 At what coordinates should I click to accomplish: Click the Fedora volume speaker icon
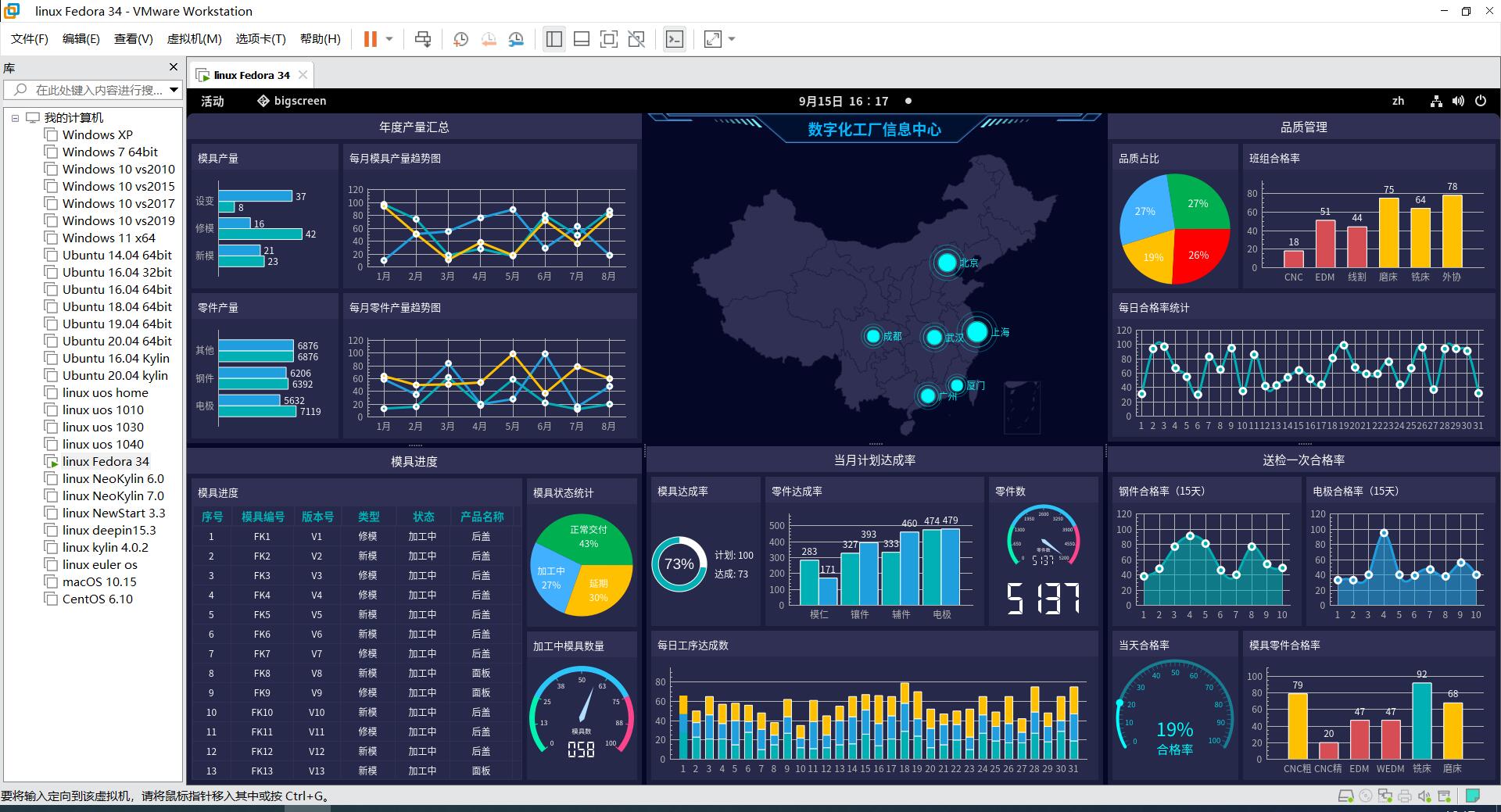[x=1458, y=101]
